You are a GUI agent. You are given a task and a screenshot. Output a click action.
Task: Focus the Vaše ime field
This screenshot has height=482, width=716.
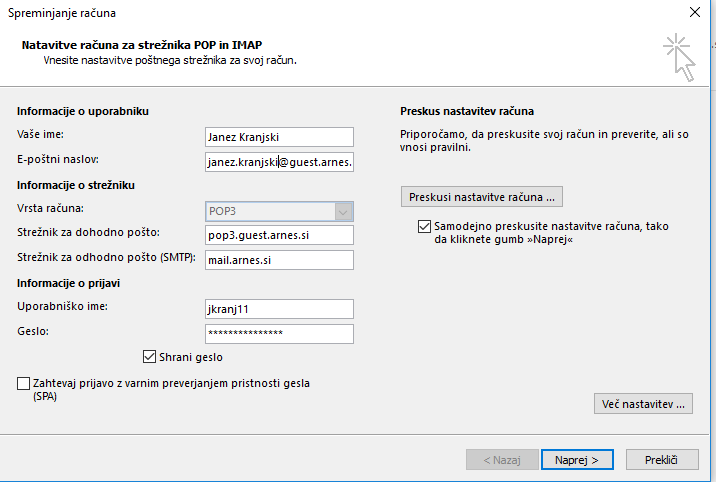click(x=279, y=137)
